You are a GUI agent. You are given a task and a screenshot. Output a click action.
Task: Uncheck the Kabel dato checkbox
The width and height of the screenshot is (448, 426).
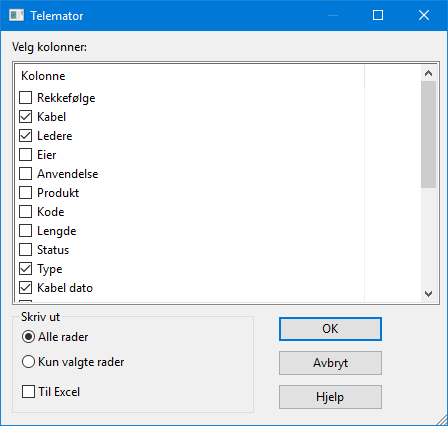click(x=26, y=288)
